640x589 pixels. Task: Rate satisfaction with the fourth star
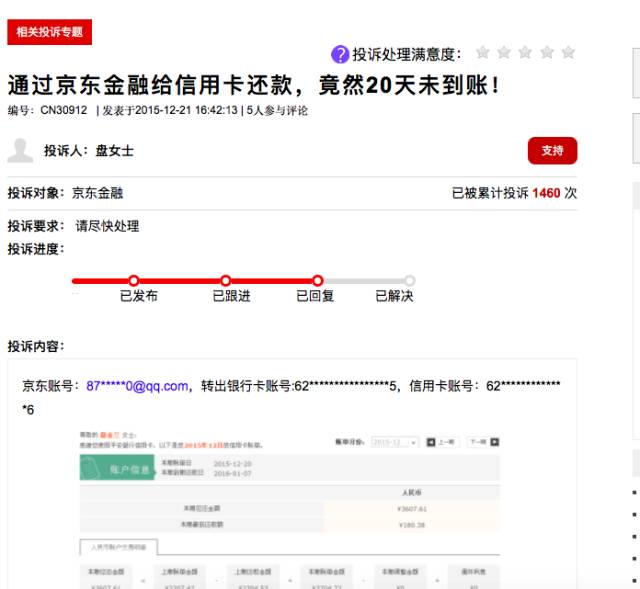[547, 52]
